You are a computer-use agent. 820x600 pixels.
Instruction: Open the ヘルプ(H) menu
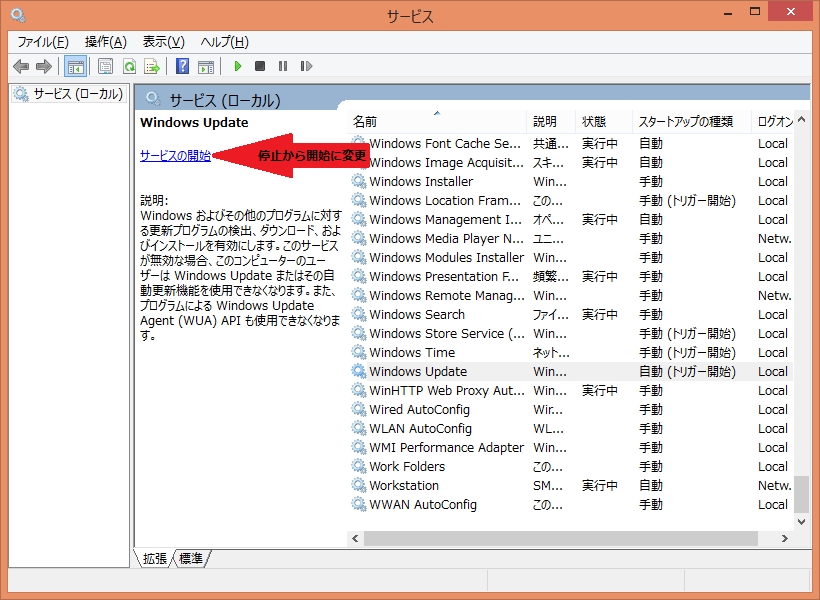(224, 42)
